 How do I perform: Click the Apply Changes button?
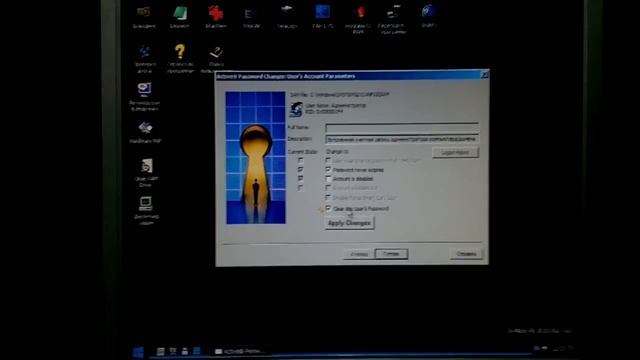[x=349, y=223]
